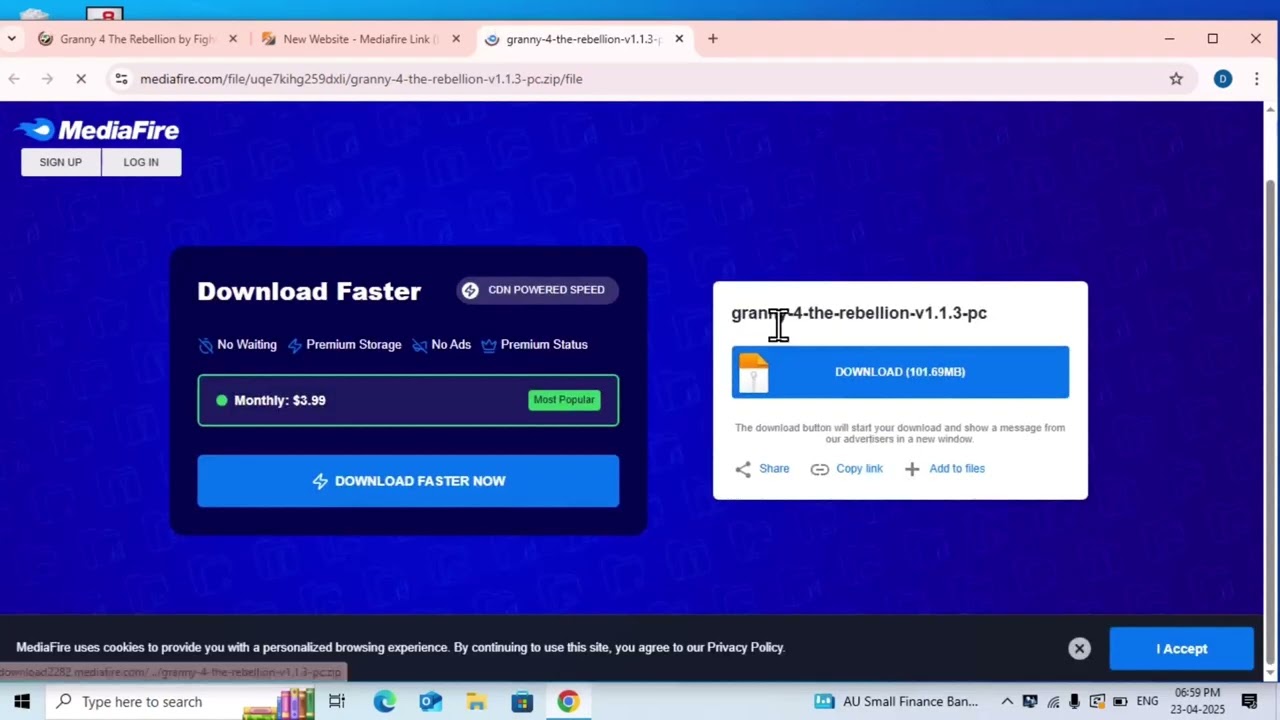The height and width of the screenshot is (720, 1280).
Task: Stop page loading with X button
Action: click(81, 79)
